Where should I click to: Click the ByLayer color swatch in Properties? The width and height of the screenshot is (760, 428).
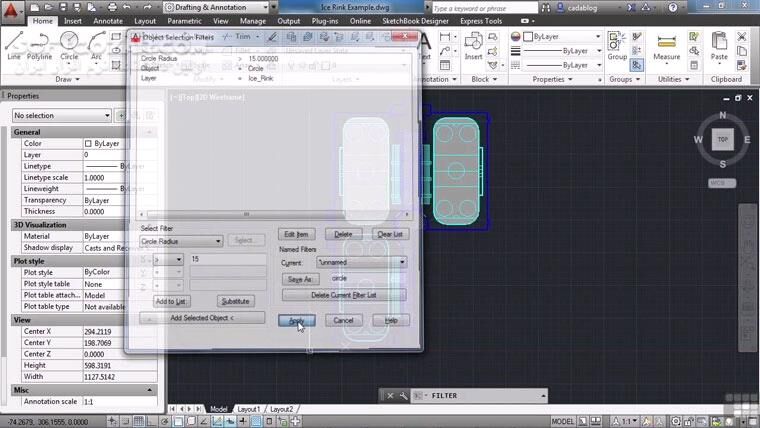89,144
